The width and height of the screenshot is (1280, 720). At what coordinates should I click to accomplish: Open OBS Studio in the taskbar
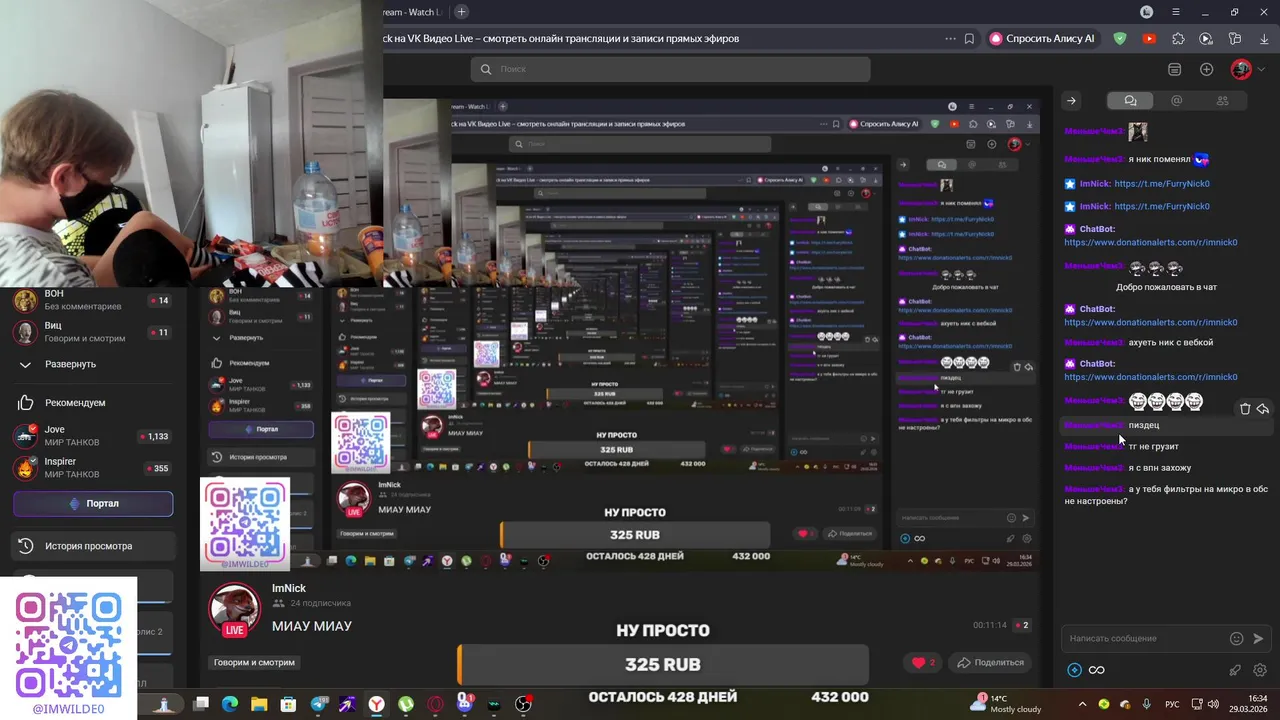(523, 704)
